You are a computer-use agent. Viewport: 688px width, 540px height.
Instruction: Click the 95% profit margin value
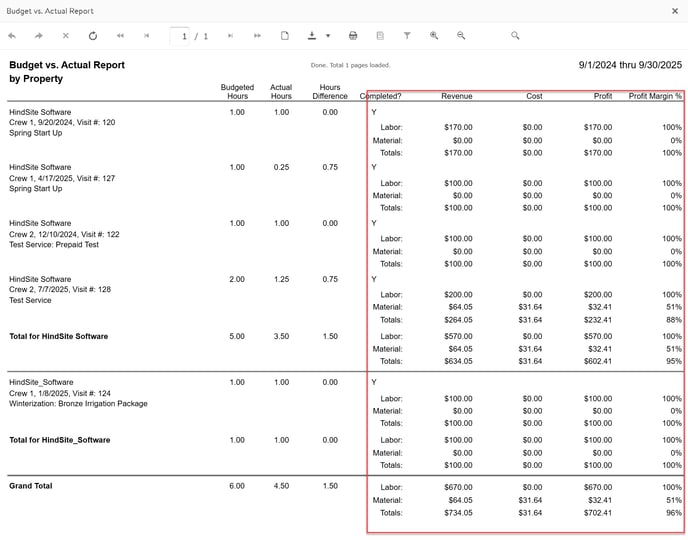(x=674, y=361)
